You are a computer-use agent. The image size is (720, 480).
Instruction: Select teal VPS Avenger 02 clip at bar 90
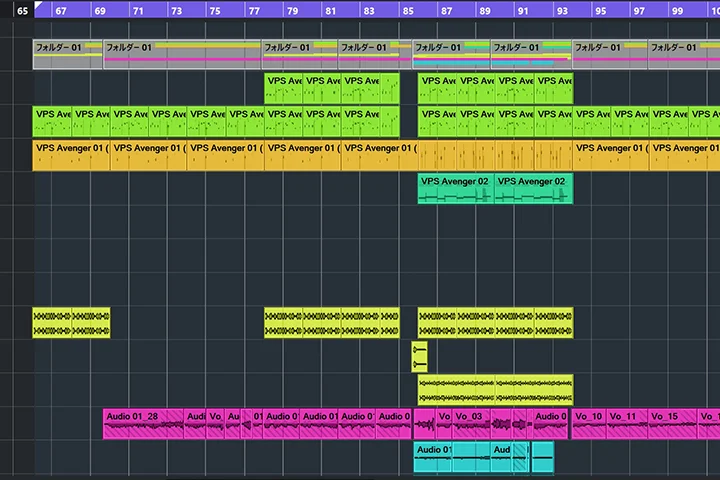(x=534, y=188)
